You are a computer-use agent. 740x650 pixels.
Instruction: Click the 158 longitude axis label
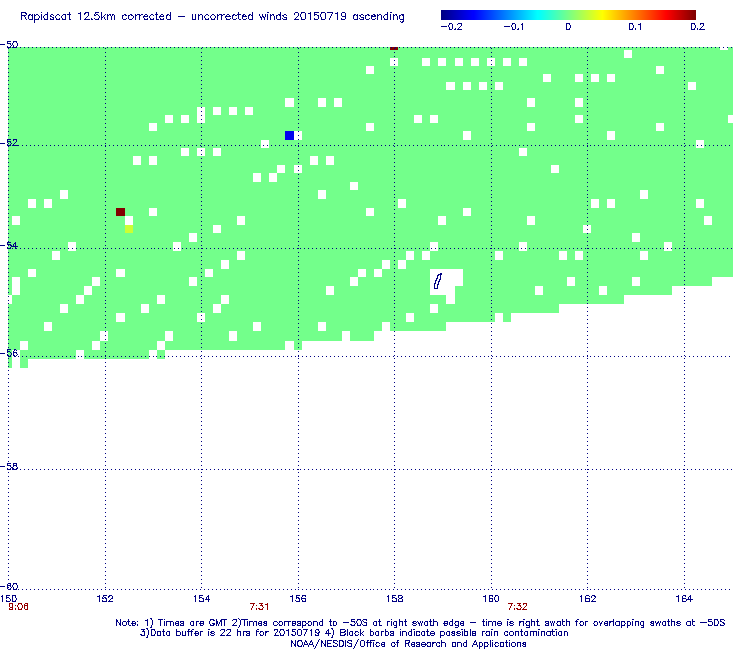coord(395,599)
